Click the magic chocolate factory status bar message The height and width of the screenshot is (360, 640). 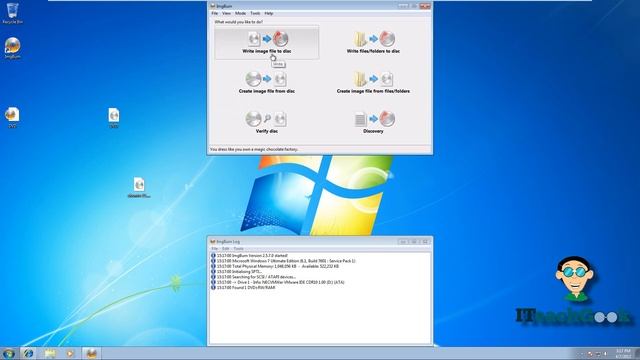click(x=253, y=150)
